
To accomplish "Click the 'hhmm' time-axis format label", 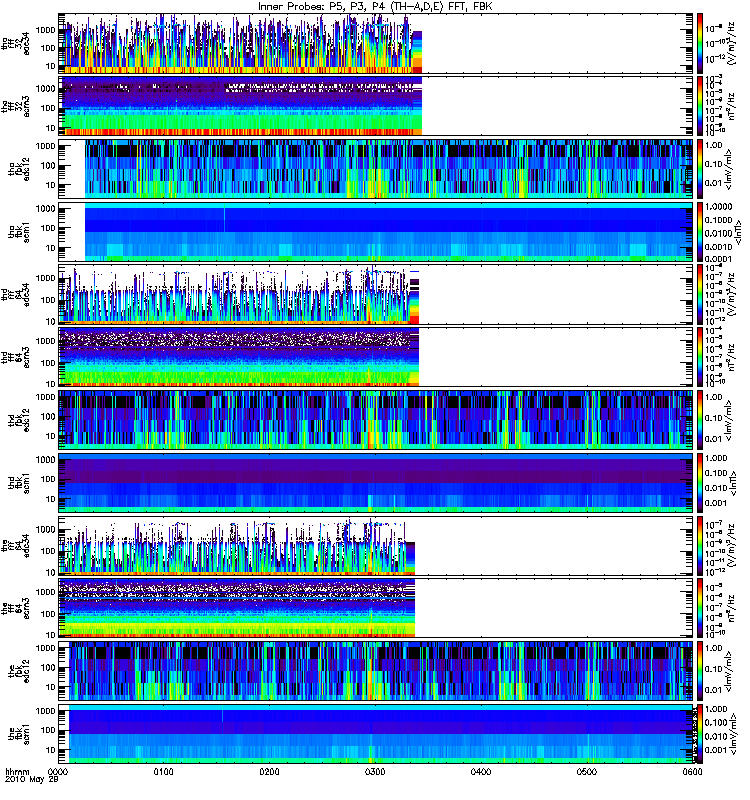I will [x=17, y=772].
